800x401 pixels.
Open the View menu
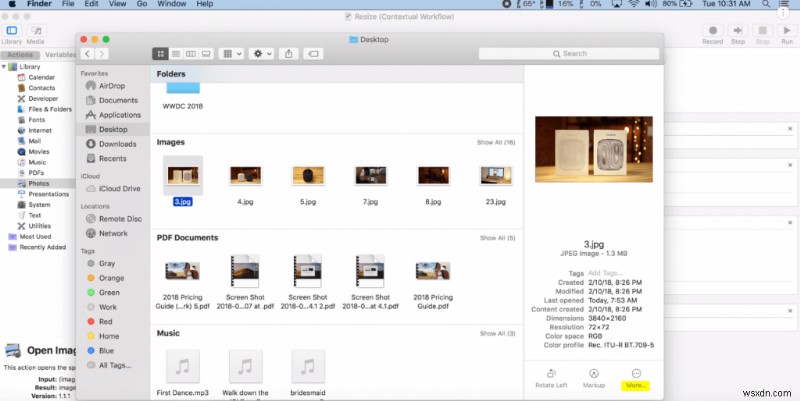point(117,4)
